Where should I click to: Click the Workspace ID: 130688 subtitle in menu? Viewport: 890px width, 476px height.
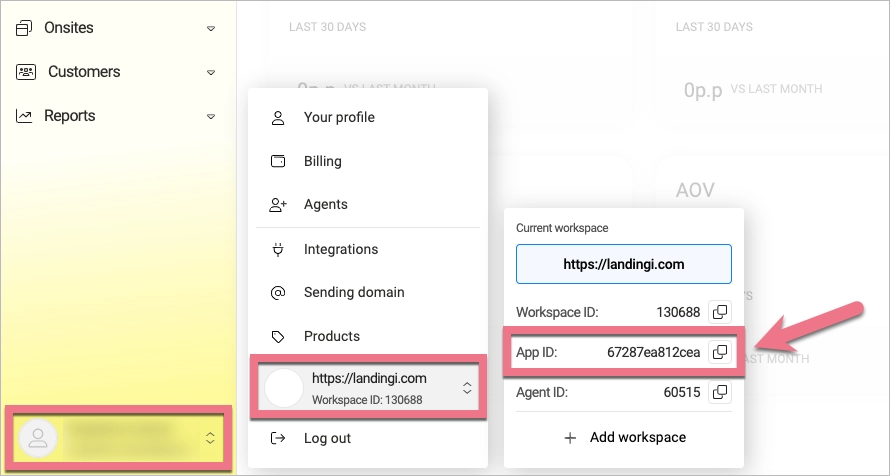point(367,400)
